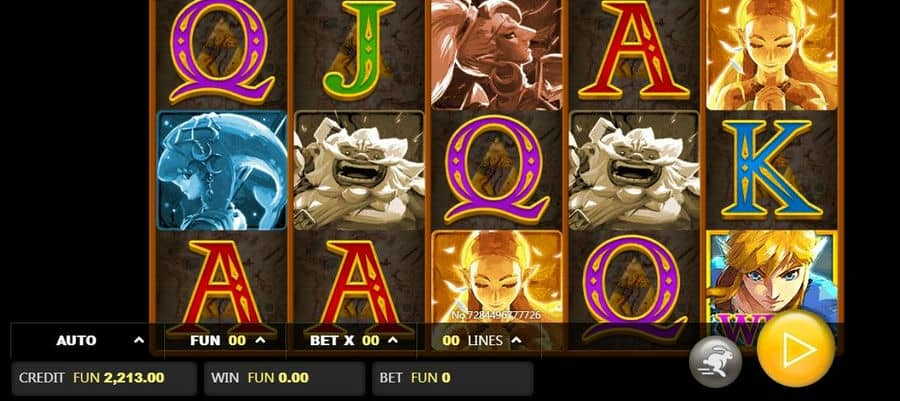Click the yellow spin play button
The image size is (900, 401).
(x=796, y=349)
